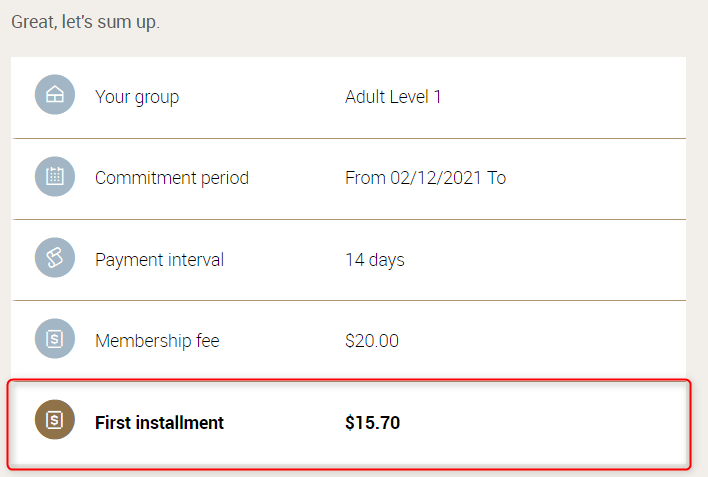The height and width of the screenshot is (477, 708).
Task: Click the grey dollar icon for Membership fee
Action: (x=55, y=339)
